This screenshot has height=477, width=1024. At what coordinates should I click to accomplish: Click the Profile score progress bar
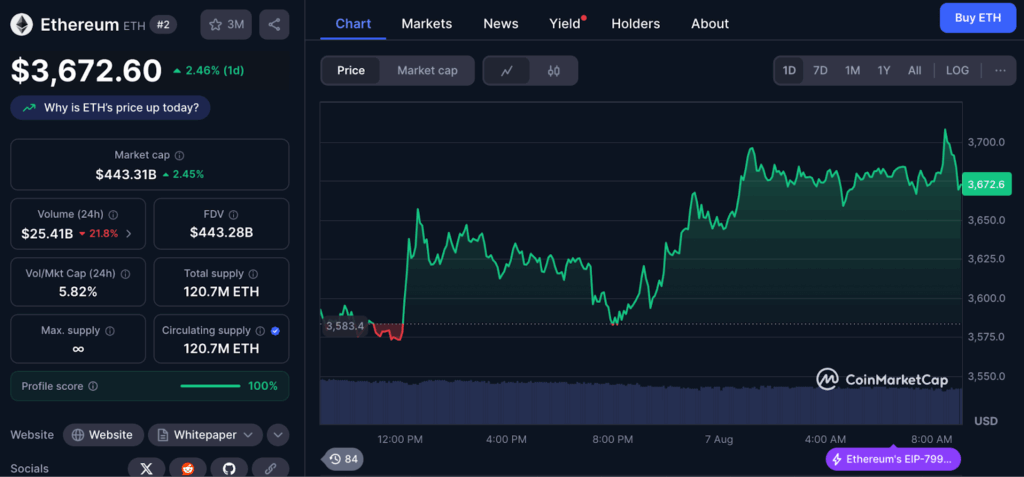point(210,386)
